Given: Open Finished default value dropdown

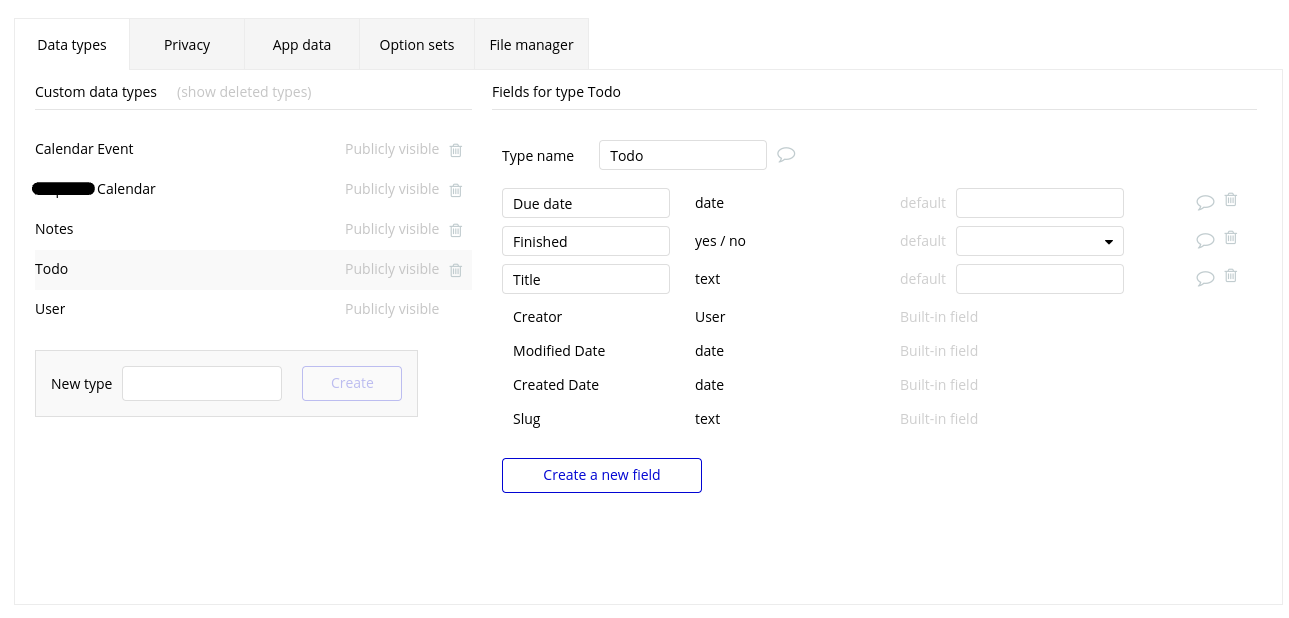Looking at the screenshot, I should pyautogui.click(x=1040, y=241).
